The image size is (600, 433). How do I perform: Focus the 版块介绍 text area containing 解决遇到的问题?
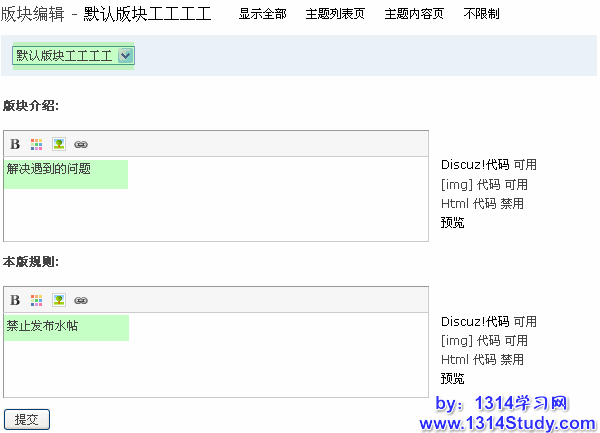pyautogui.click(x=215, y=198)
